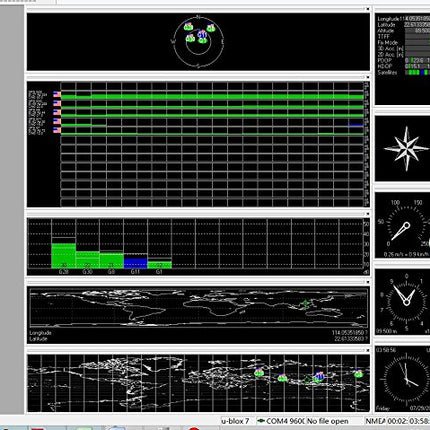
Task: Click the first US flag in history chart
Action: [x=57, y=94]
